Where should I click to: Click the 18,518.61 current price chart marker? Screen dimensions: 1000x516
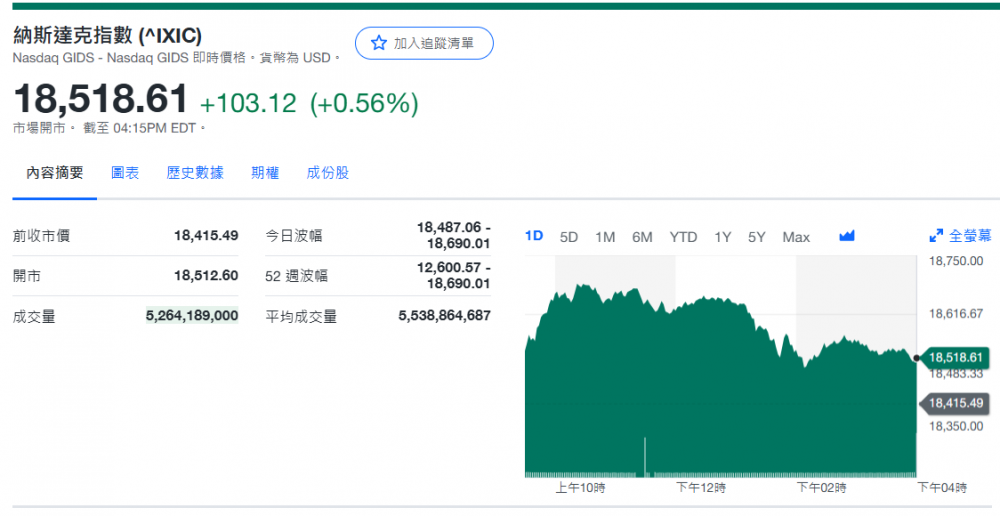(x=956, y=358)
